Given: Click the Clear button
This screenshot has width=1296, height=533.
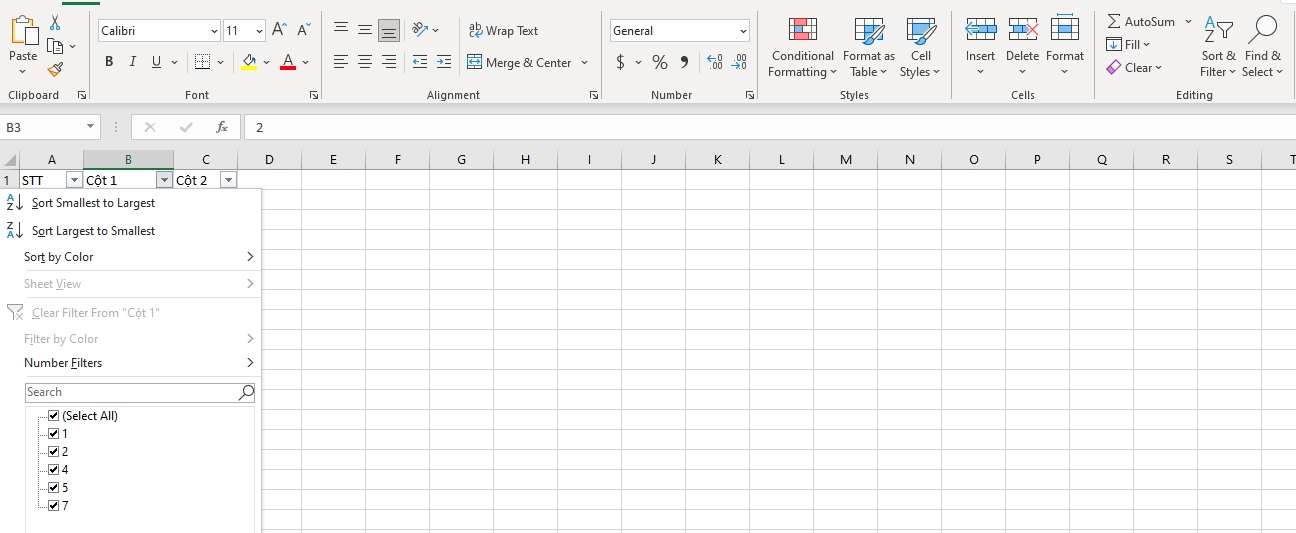Looking at the screenshot, I should (1134, 67).
